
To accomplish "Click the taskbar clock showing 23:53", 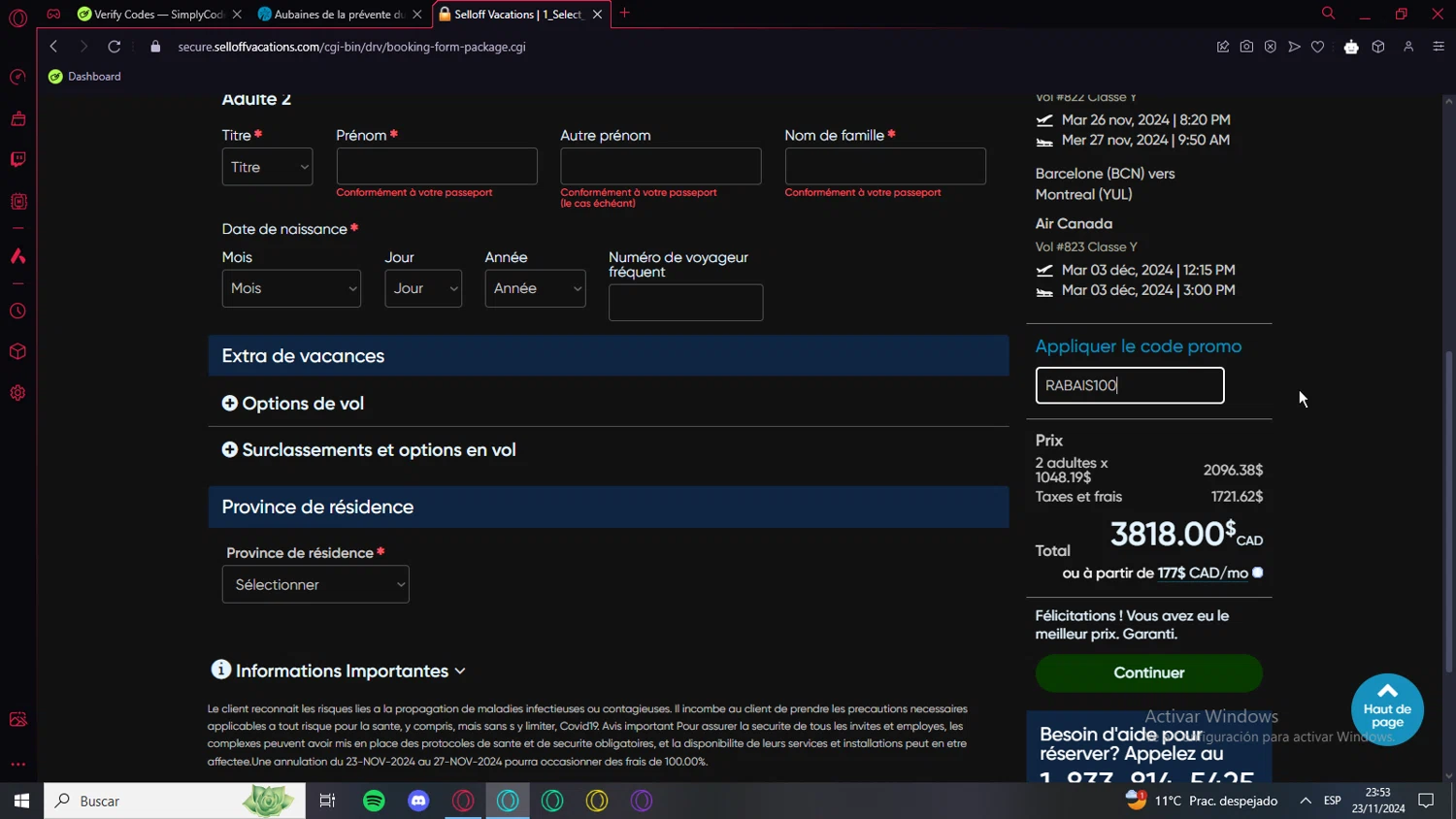I will point(1378,801).
